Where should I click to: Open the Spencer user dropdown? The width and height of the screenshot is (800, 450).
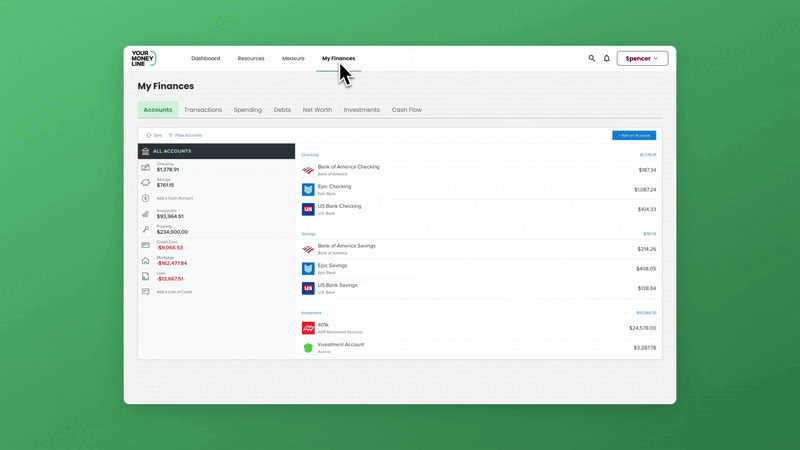click(x=642, y=58)
